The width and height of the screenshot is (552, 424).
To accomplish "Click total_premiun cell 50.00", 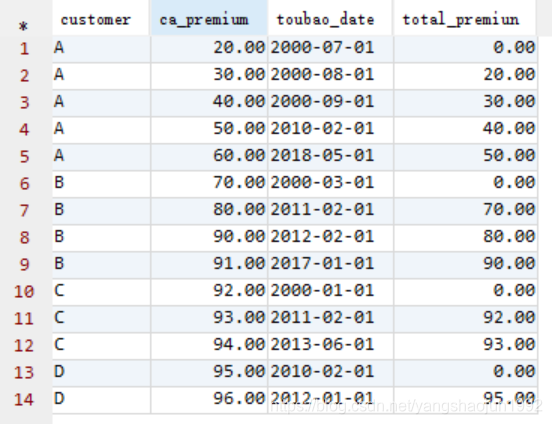I will pos(465,157).
